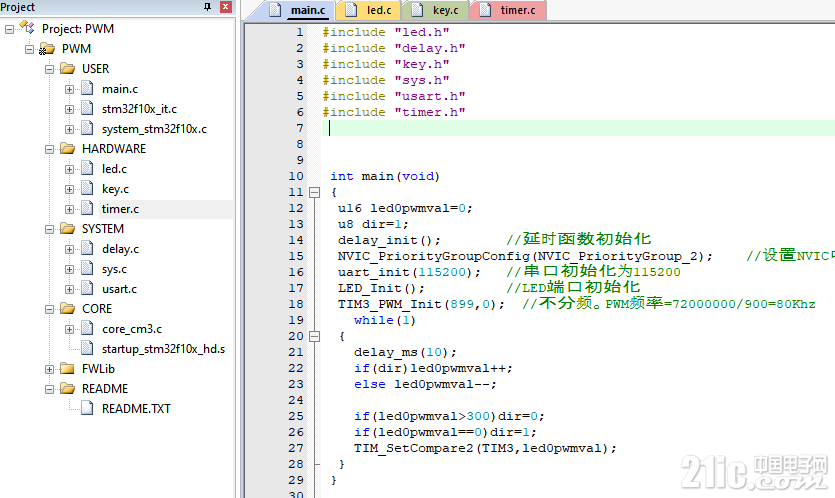Pin the Project panel with pushpin icon
835x498 pixels.
coord(207,6)
